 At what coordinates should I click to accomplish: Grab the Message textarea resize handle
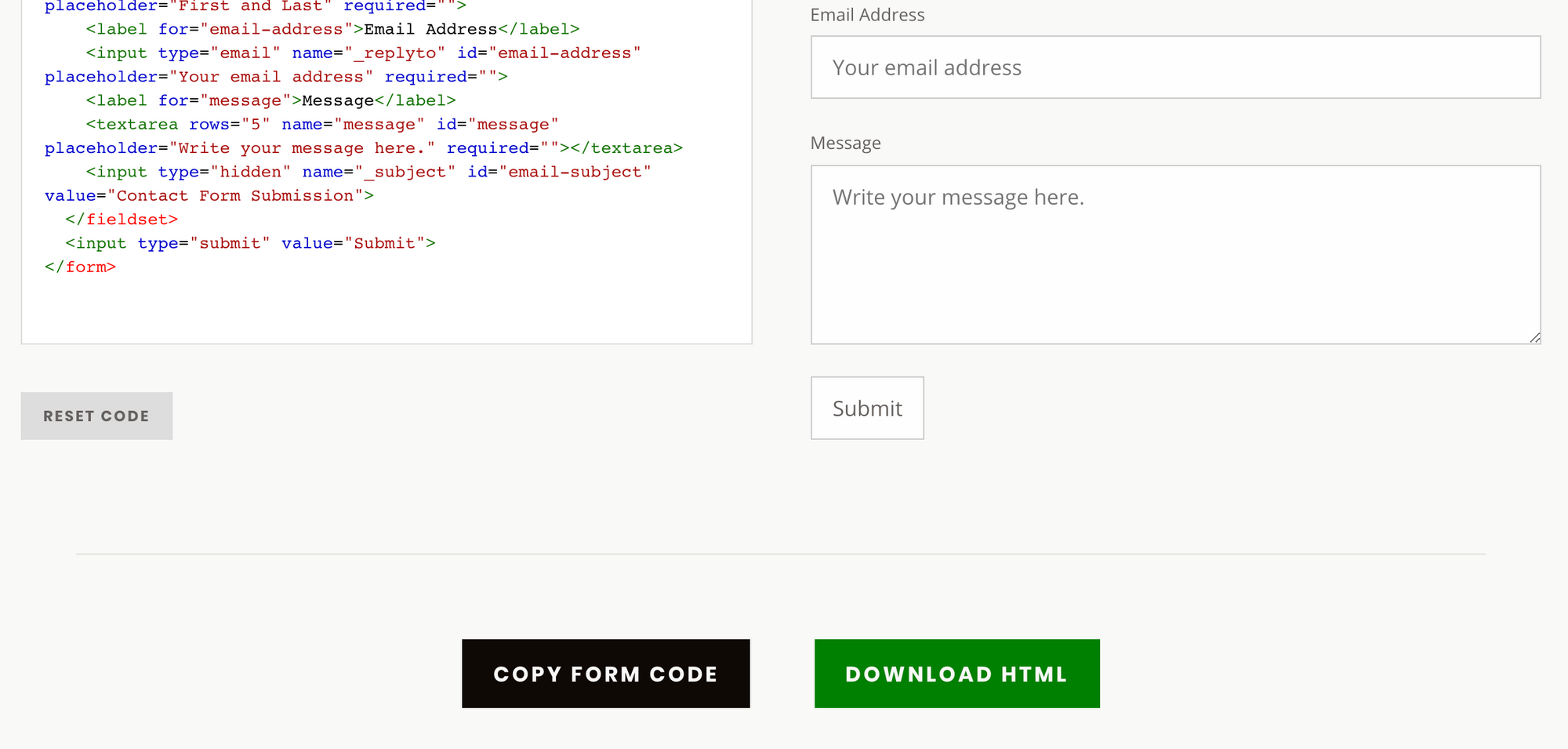1534,337
